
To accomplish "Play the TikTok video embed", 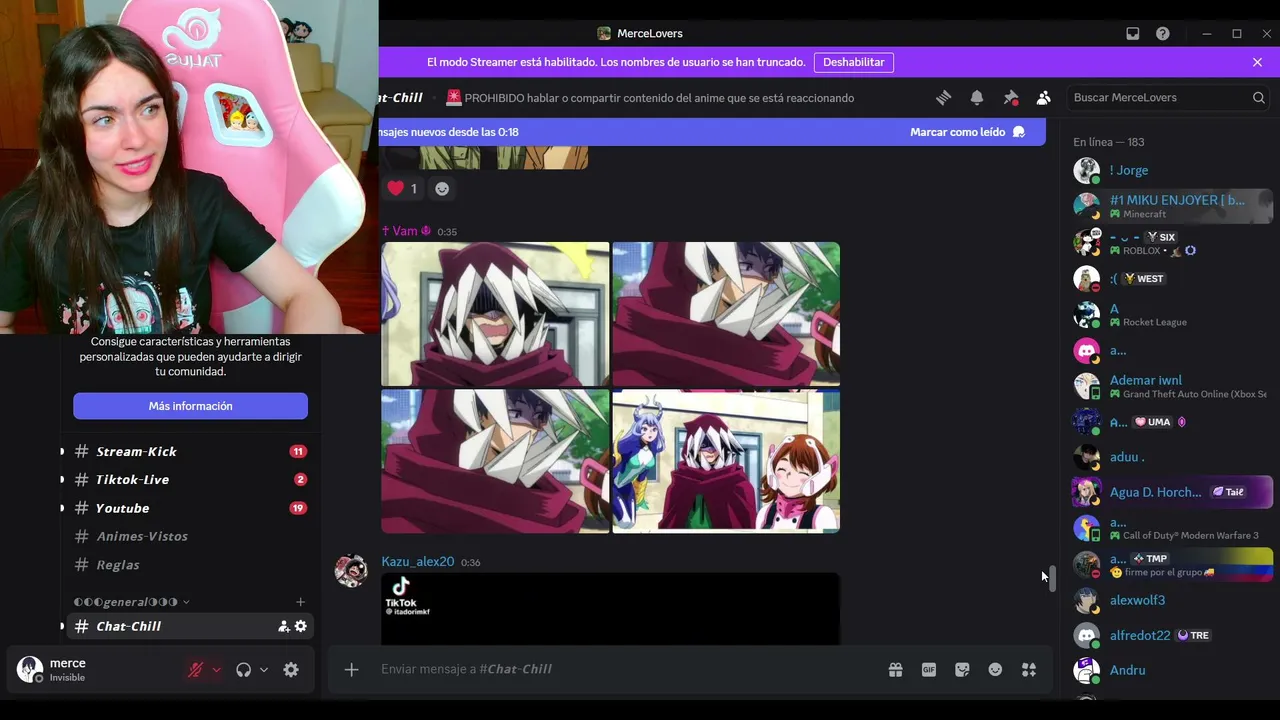I will [610, 609].
